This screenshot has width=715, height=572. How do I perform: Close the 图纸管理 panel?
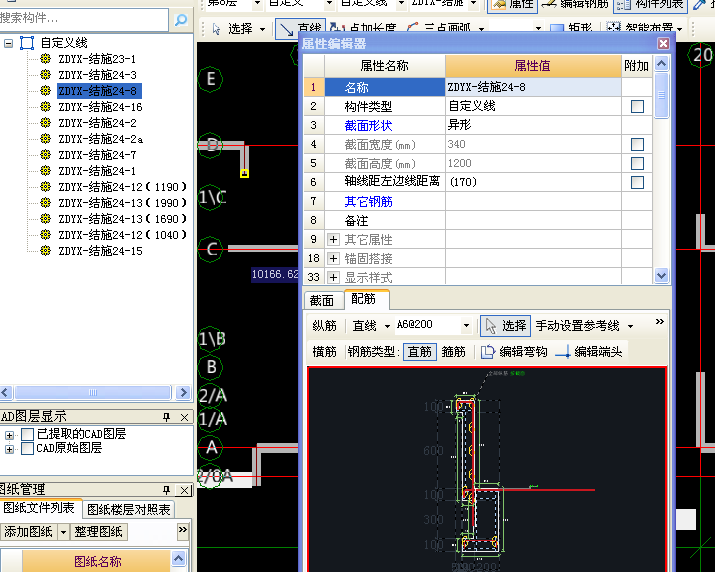pyautogui.click(x=184, y=490)
